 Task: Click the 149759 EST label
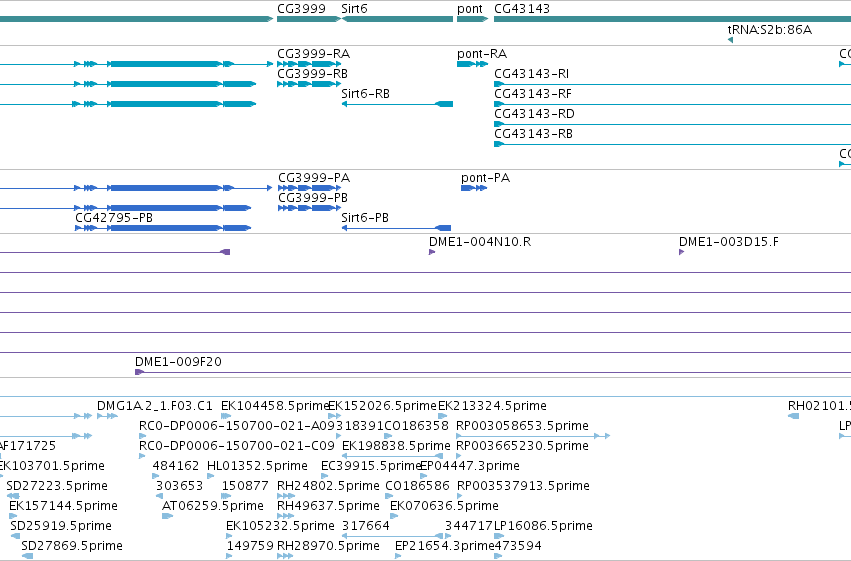pos(250,546)
